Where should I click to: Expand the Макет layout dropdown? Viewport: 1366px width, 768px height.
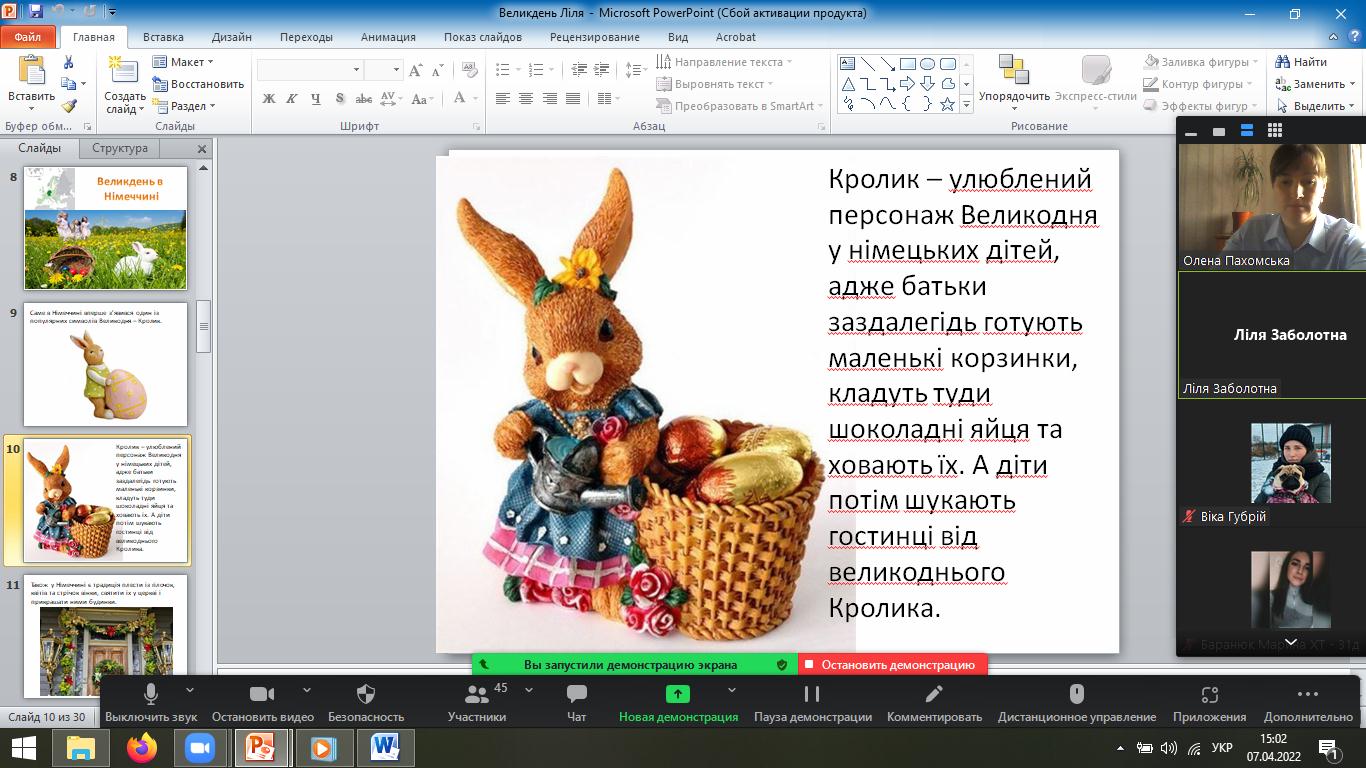186,62
